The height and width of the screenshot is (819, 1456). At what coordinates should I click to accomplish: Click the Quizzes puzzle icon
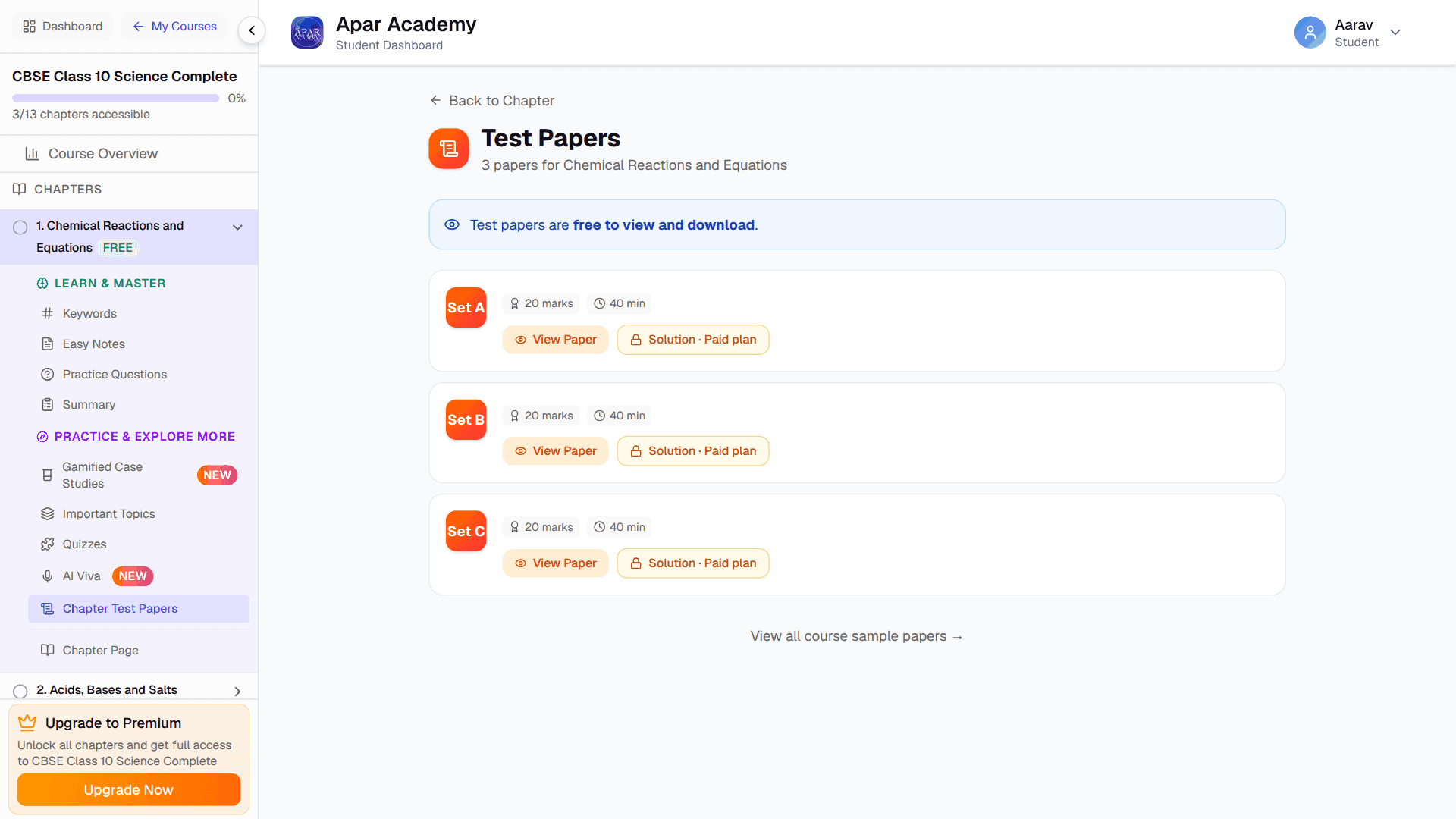point(47,544)
